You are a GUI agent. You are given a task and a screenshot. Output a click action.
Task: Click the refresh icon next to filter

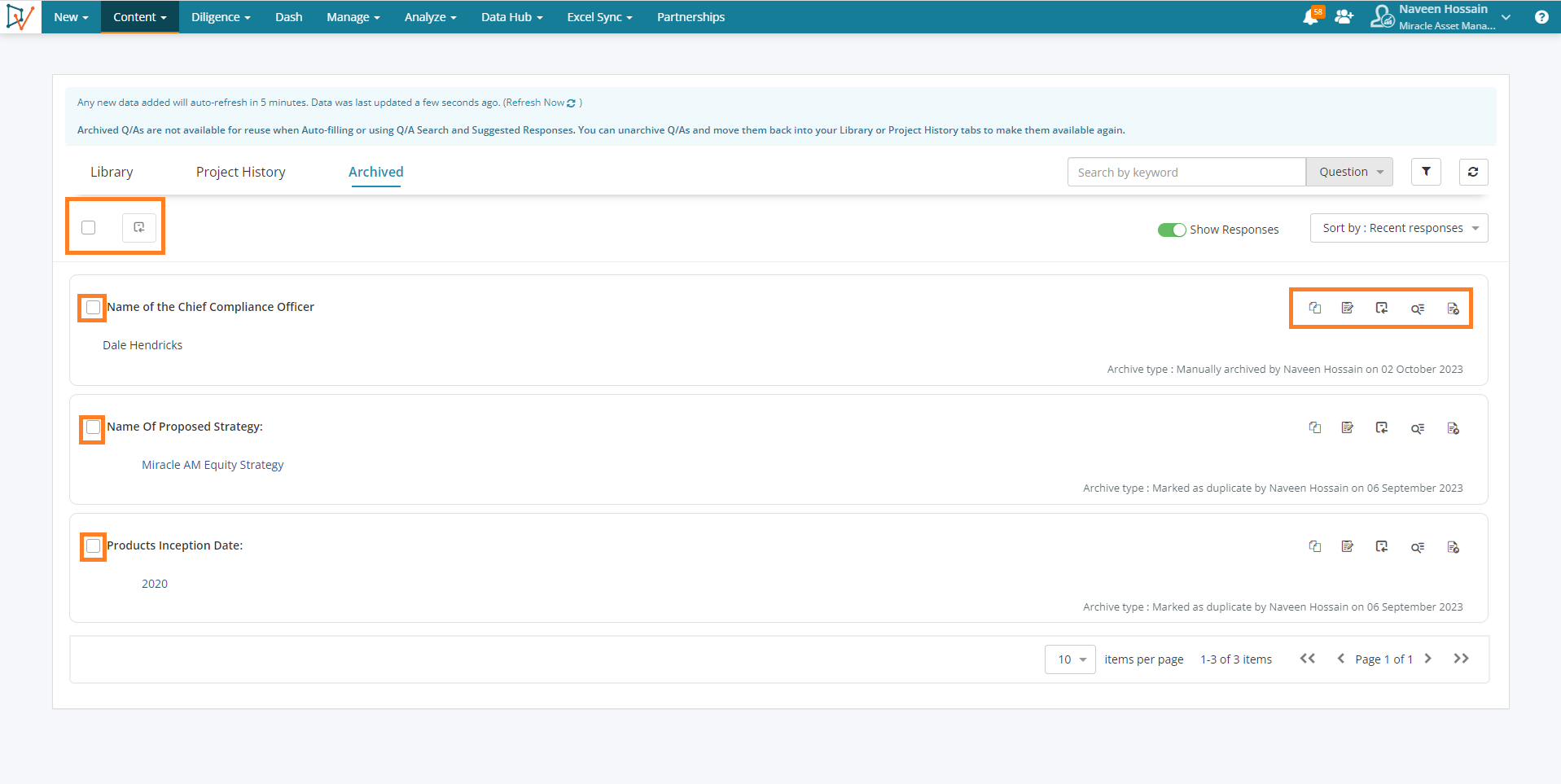1473,172
